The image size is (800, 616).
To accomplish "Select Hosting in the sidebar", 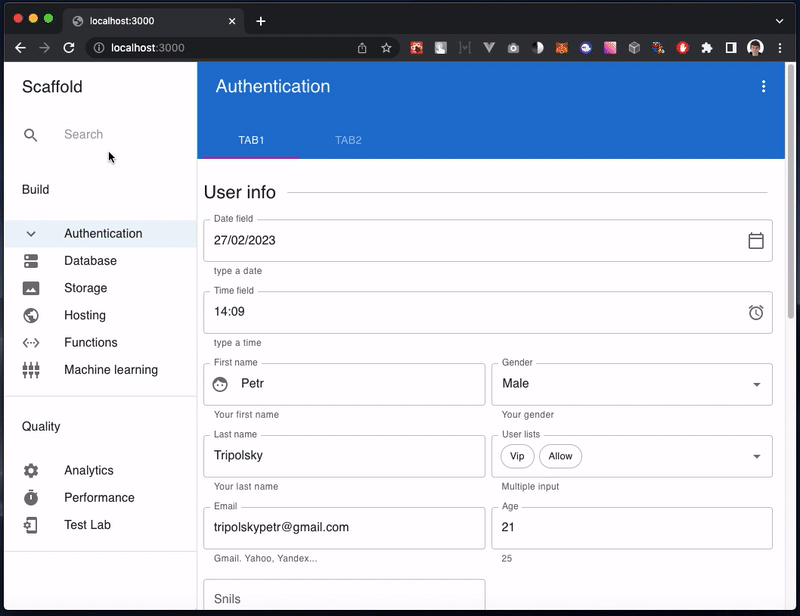I will pyautogui.click(x=101, y=315).
